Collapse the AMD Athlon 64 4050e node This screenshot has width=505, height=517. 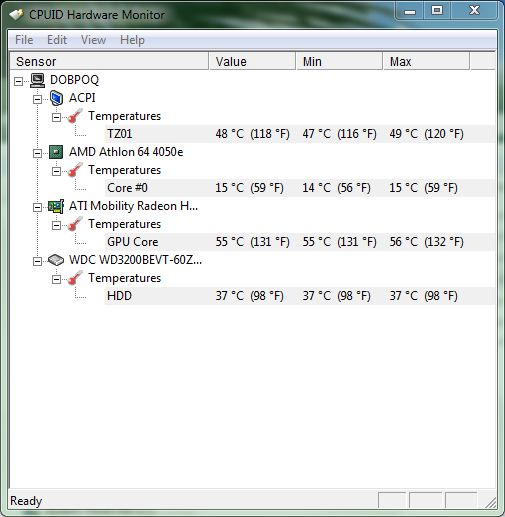tap(37, 153)
